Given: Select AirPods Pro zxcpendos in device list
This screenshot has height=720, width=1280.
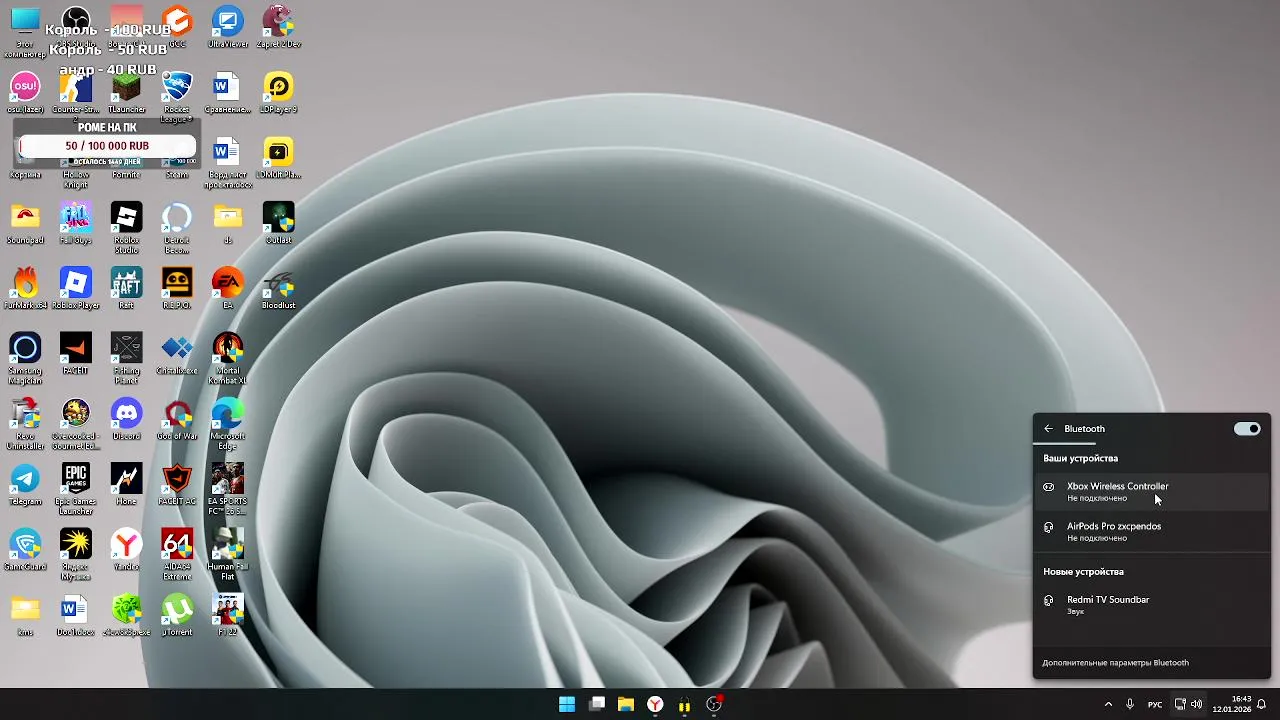Looking at the screenshot, I should [x=1152, y=531].
